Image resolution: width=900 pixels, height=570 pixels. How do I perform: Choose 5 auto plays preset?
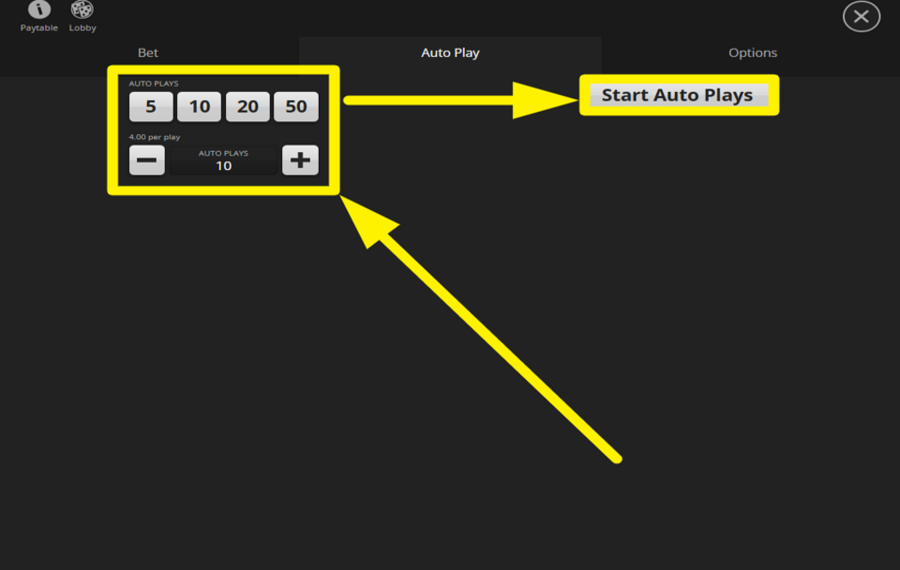click(x=151, y=106)
